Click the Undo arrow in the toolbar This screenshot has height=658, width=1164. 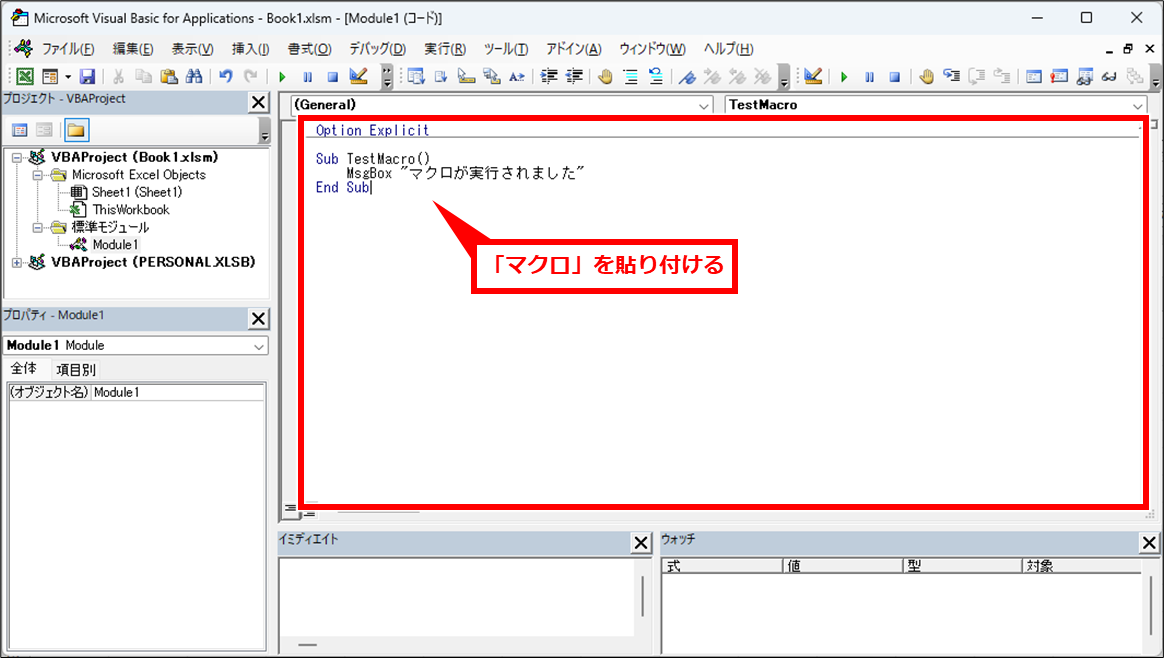[x=226, y=76]
